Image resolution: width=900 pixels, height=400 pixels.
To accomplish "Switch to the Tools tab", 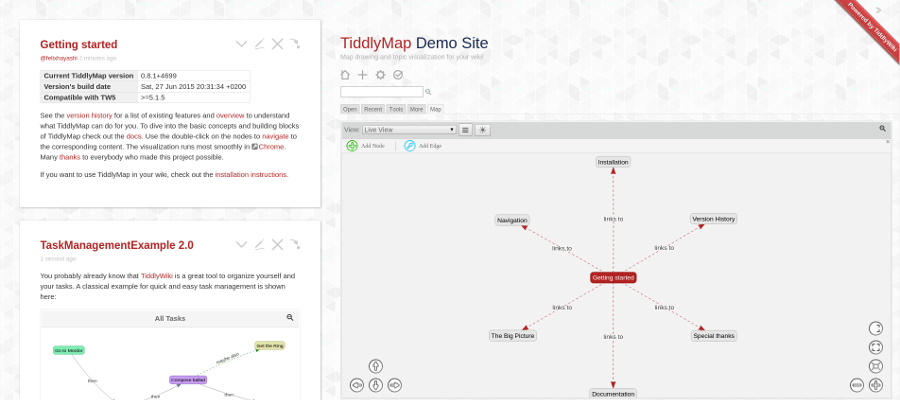I will tap(396, 109).
